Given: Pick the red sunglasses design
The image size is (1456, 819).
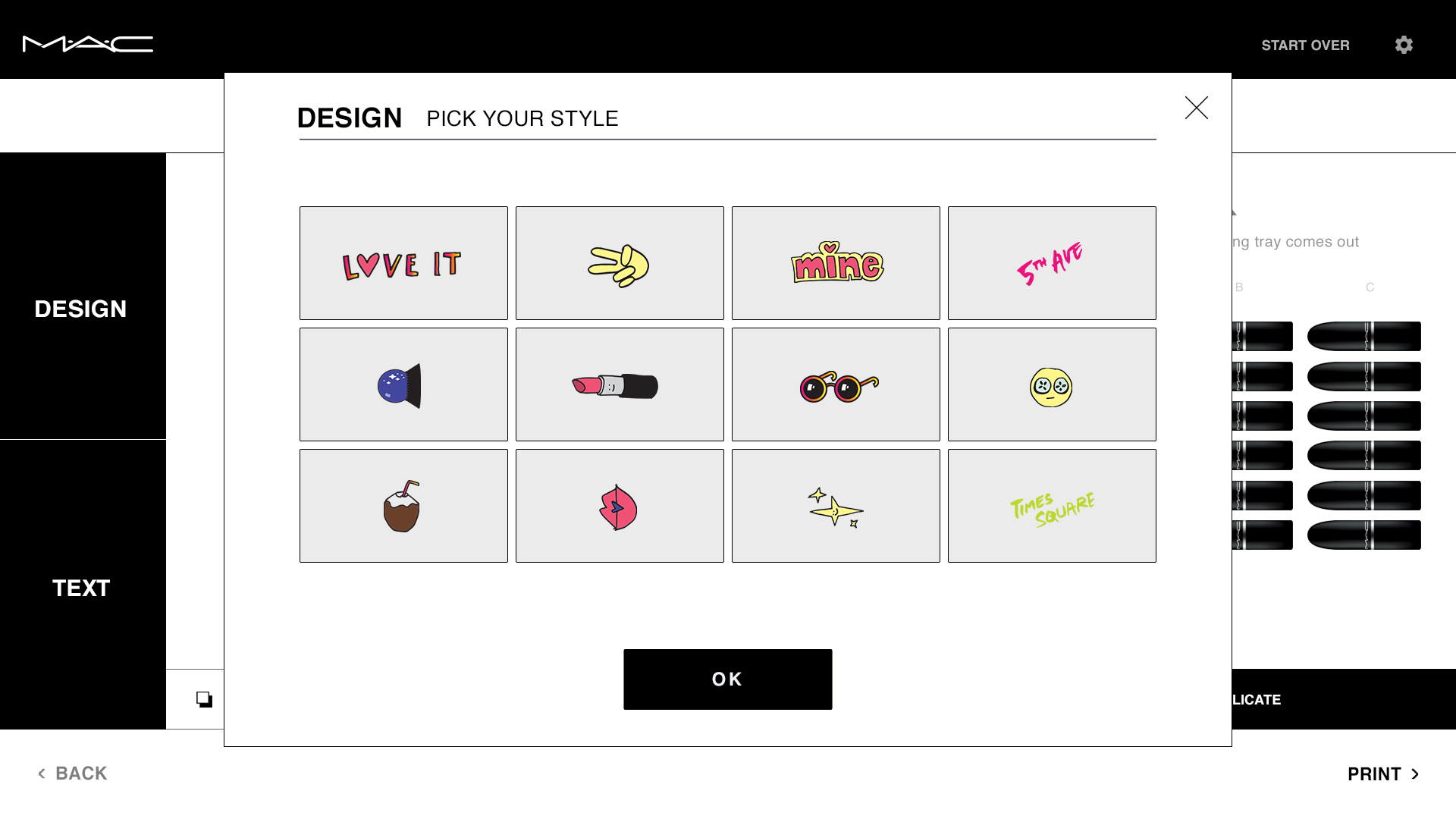Looking at the screenshot, I should pyautogui.click(x=836, y=384).
